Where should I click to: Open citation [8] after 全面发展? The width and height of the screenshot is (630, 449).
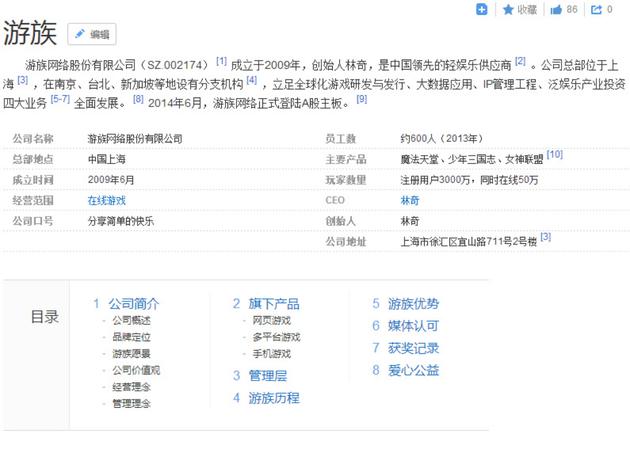tap(138, 99)
